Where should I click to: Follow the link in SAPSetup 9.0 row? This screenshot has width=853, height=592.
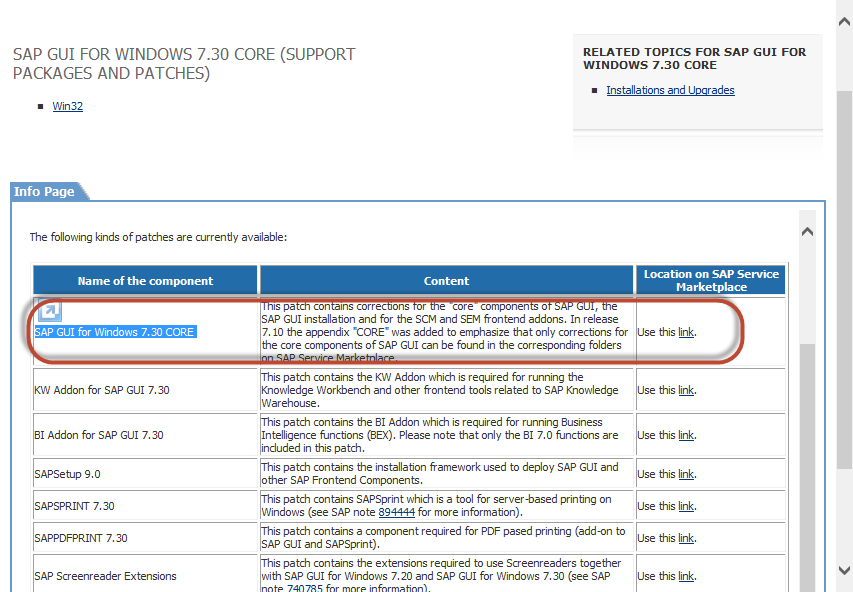(686, 474)
